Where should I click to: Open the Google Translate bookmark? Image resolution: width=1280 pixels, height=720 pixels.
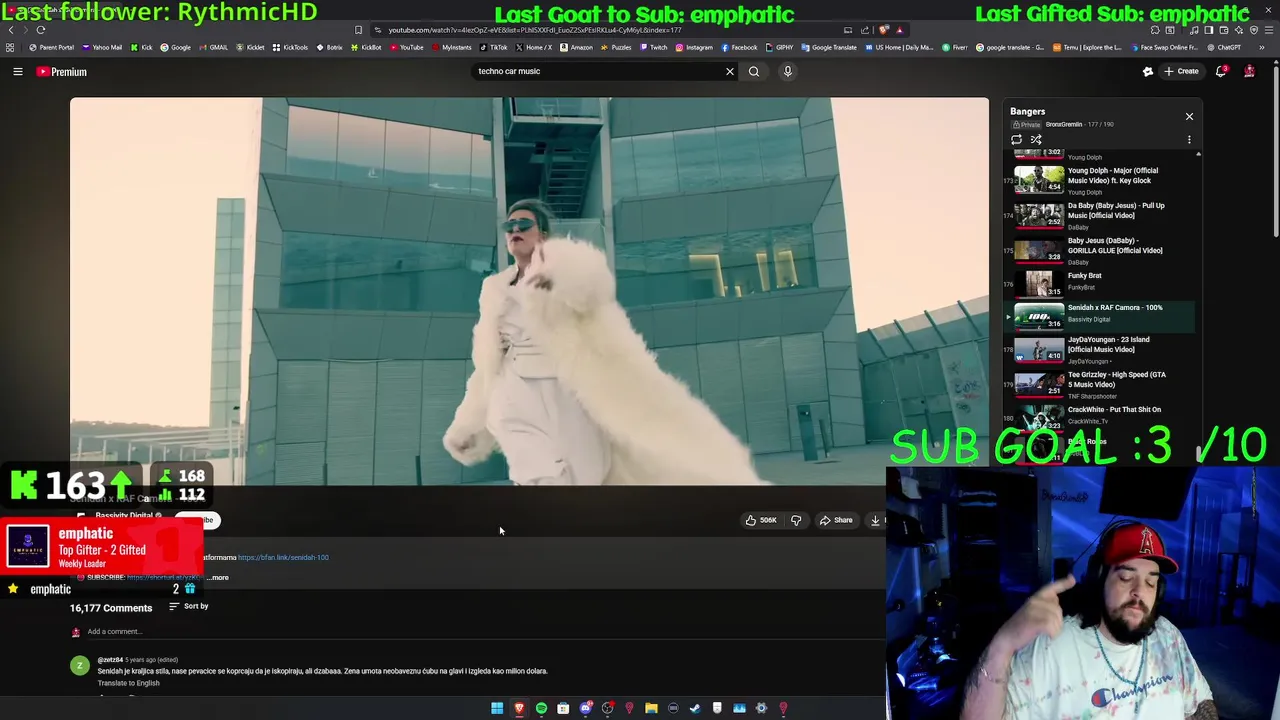click(827, 47)
